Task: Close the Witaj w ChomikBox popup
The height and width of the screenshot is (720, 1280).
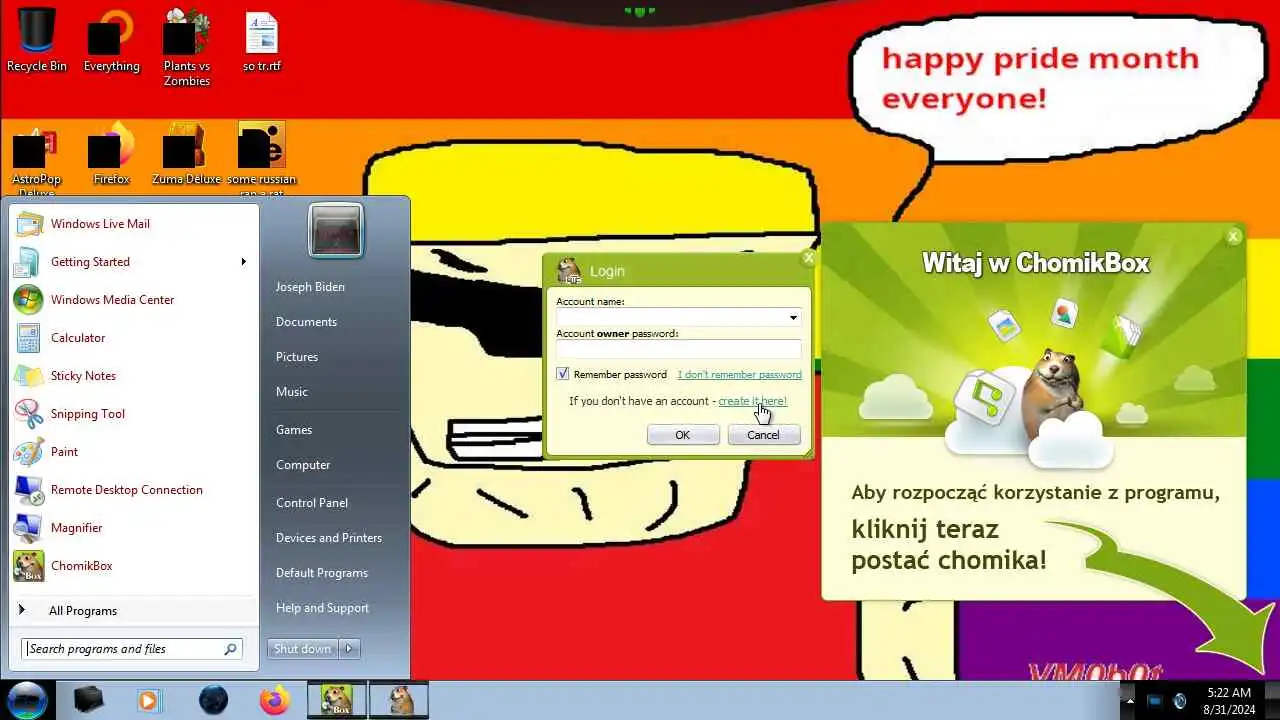Action: click(1233, 236)
